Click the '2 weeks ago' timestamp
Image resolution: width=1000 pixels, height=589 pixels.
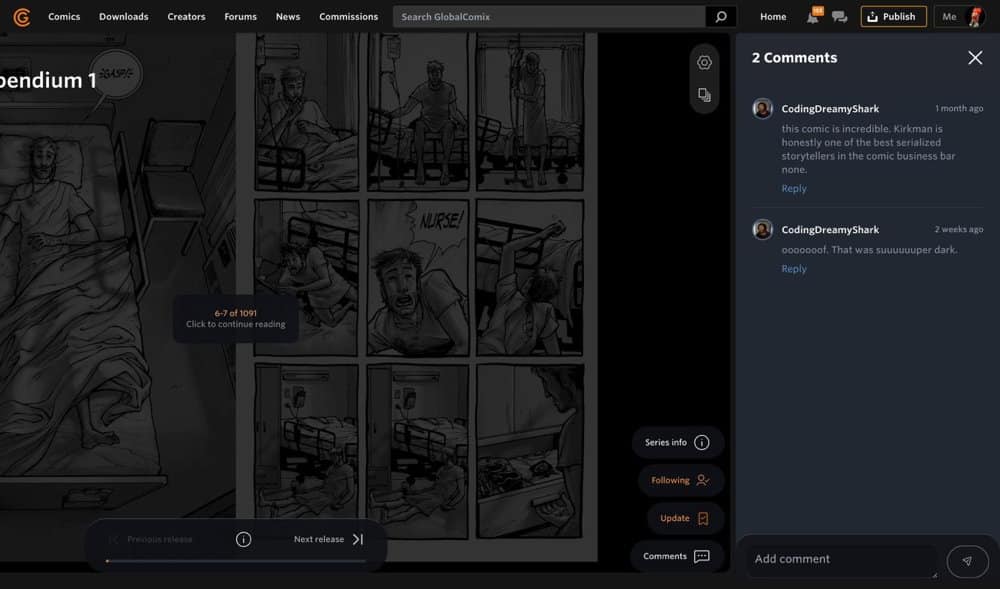tap(959, 229)
